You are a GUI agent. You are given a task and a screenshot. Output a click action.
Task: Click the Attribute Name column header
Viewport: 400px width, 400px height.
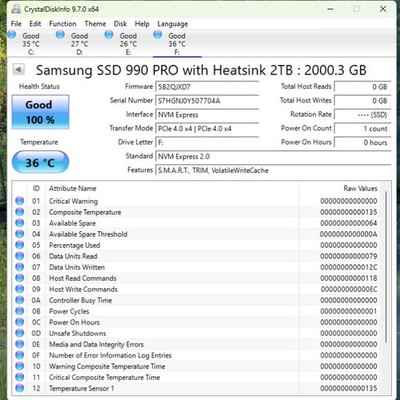(72, 188)
